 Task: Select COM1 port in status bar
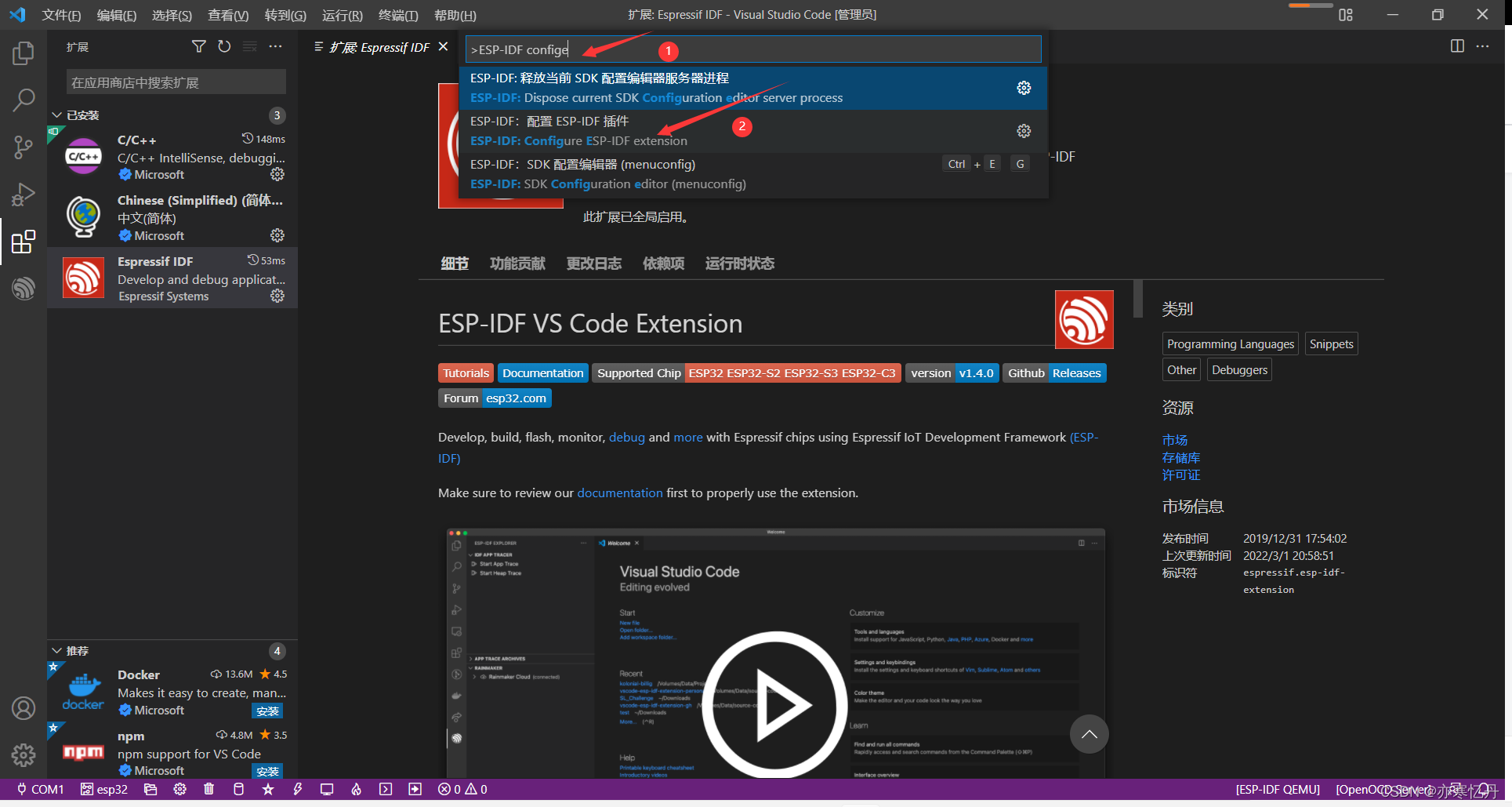(41, 789)
